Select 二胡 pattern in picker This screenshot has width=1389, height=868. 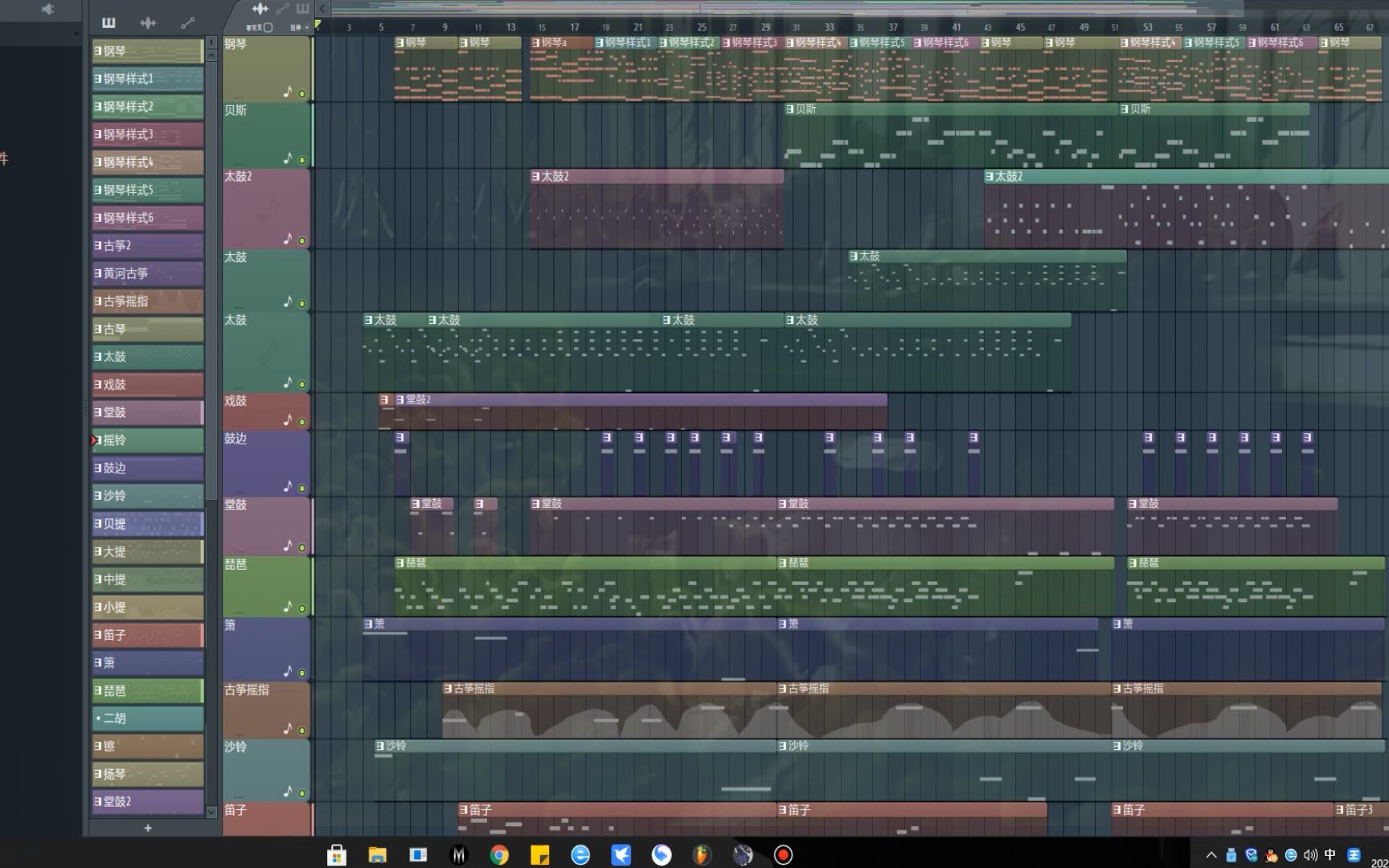[x=148, y=719]
